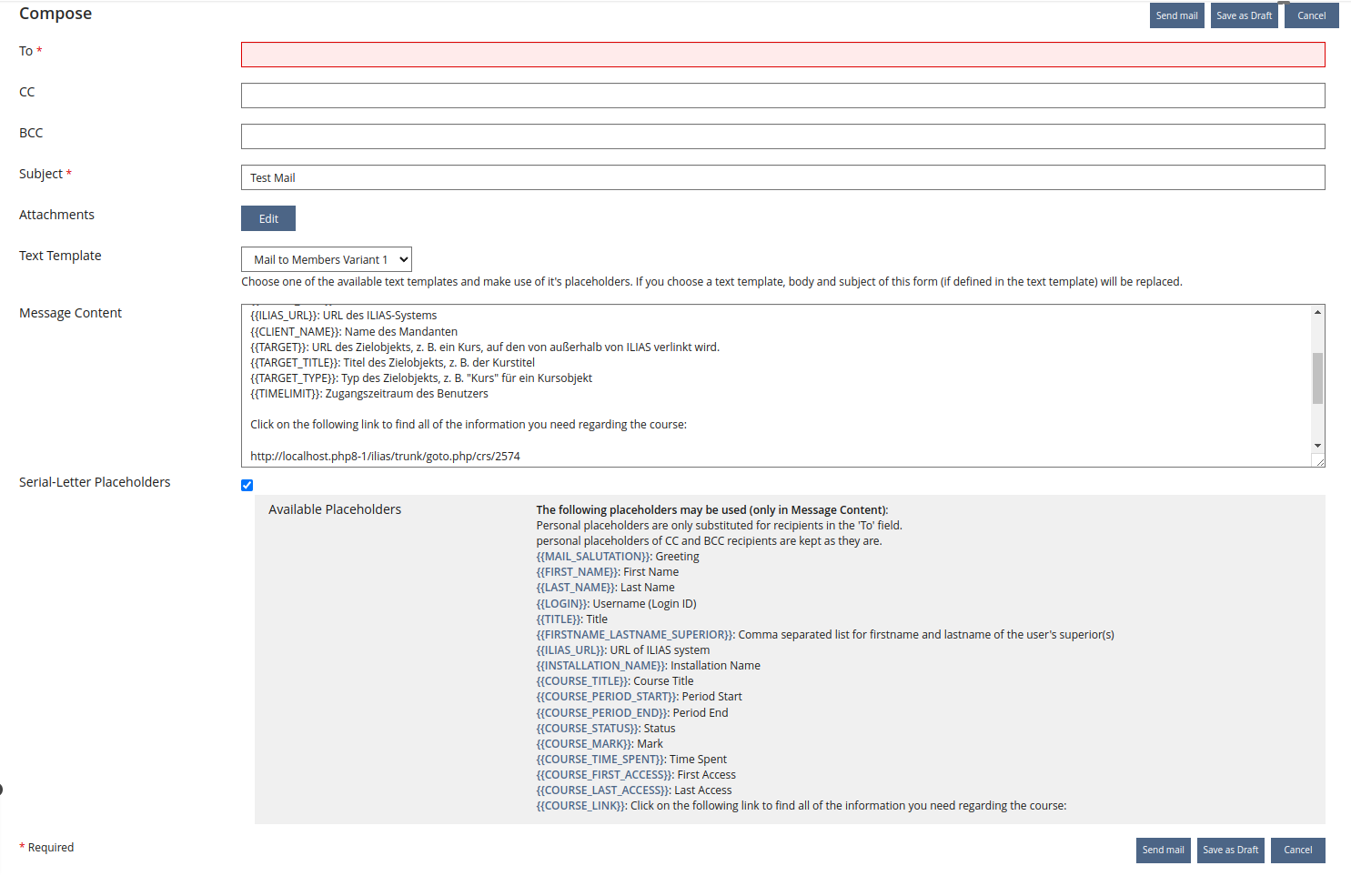The image size is (1351, 896).
Task: Click the Message Content scrollbar thumb
Action: click(1317, 378)
